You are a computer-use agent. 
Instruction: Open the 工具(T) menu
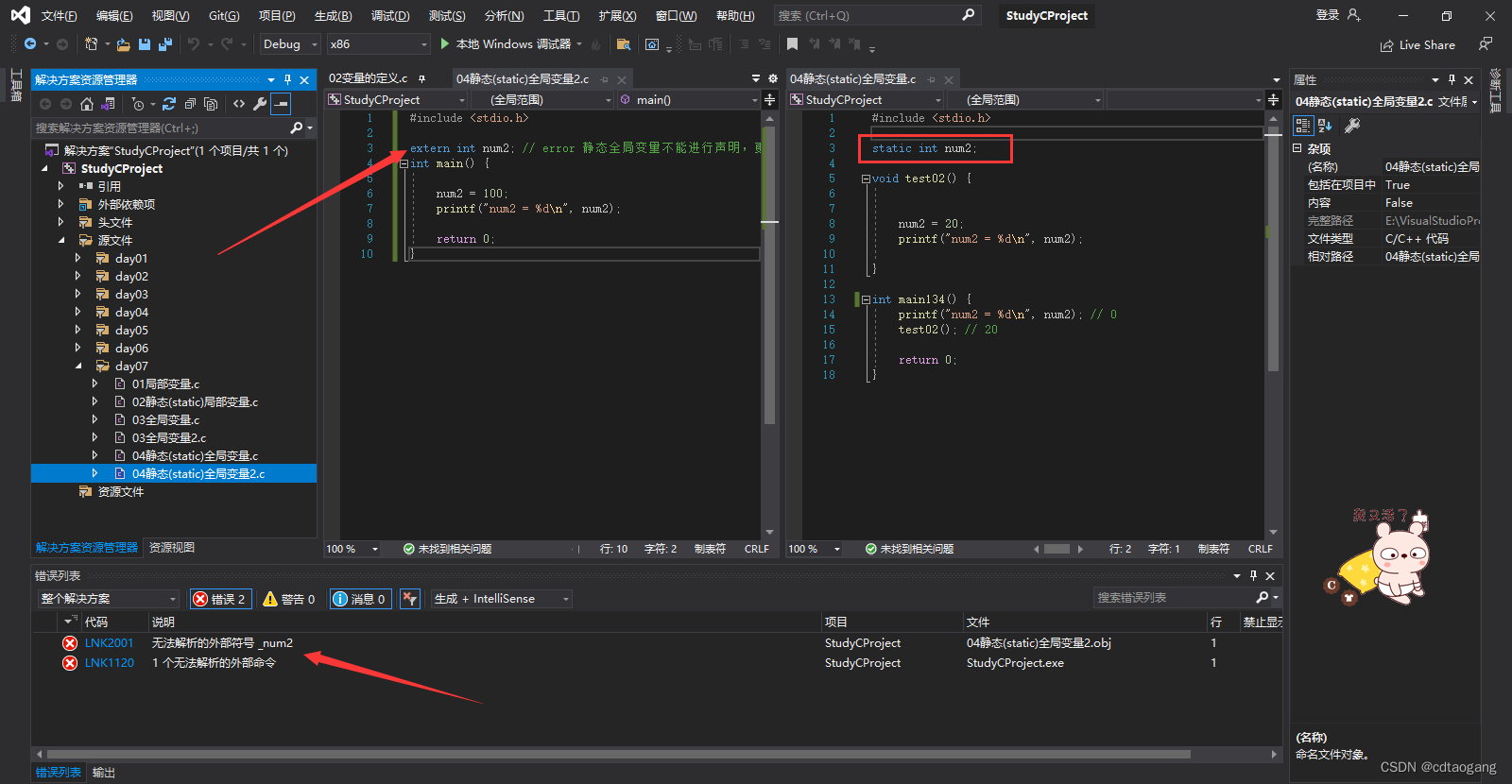(x=561, y=16)
